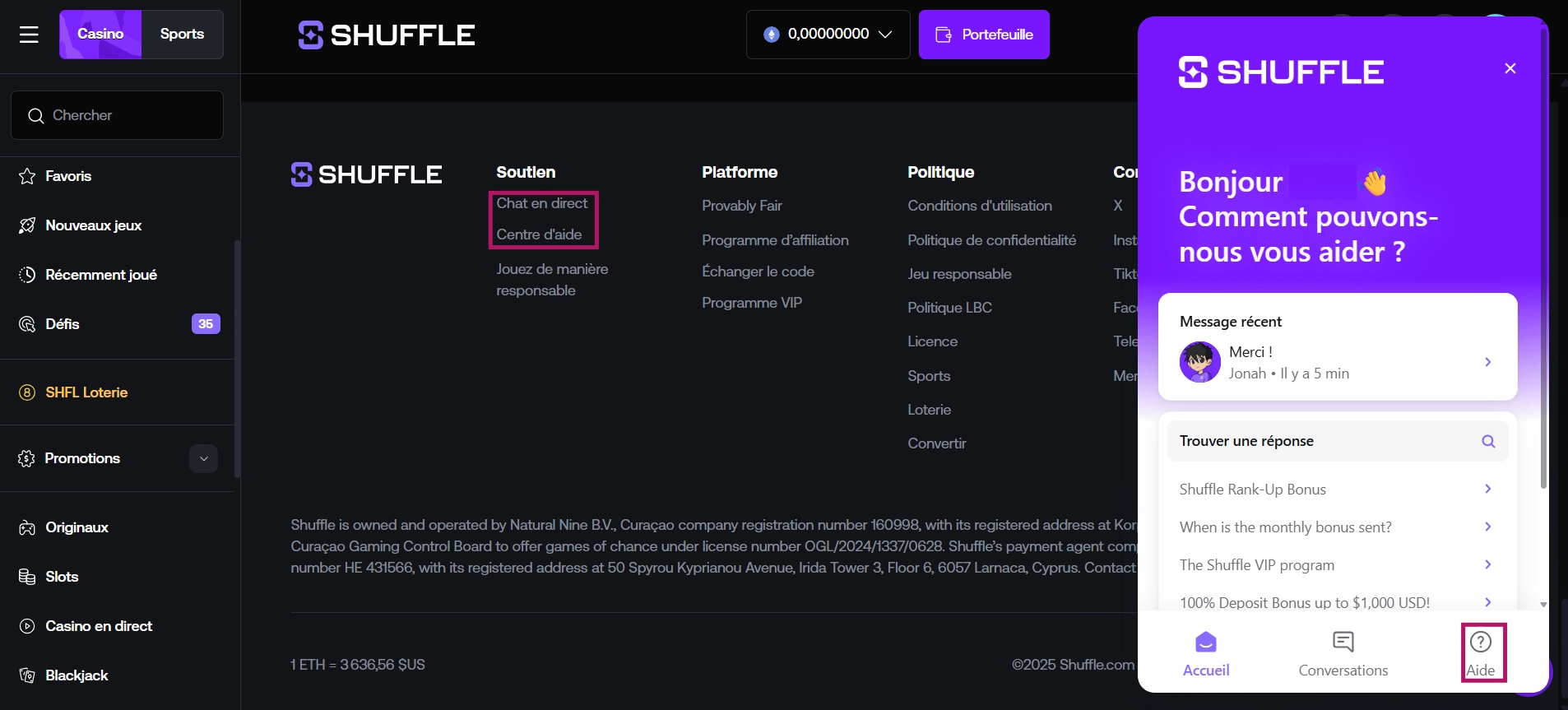Open Loterie footer link

[x=929, y=410]
